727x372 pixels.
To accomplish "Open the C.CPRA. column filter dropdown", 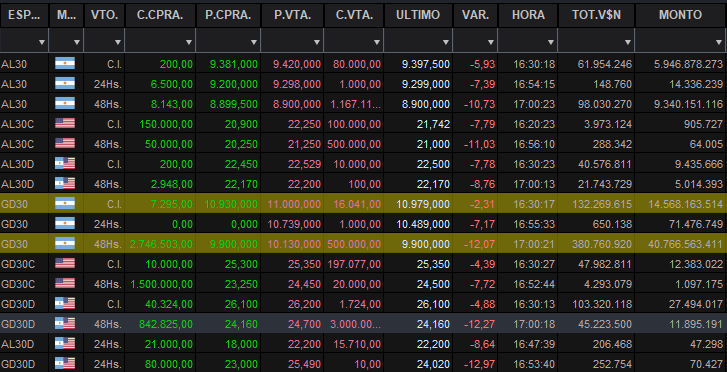I will coord(189,42).
